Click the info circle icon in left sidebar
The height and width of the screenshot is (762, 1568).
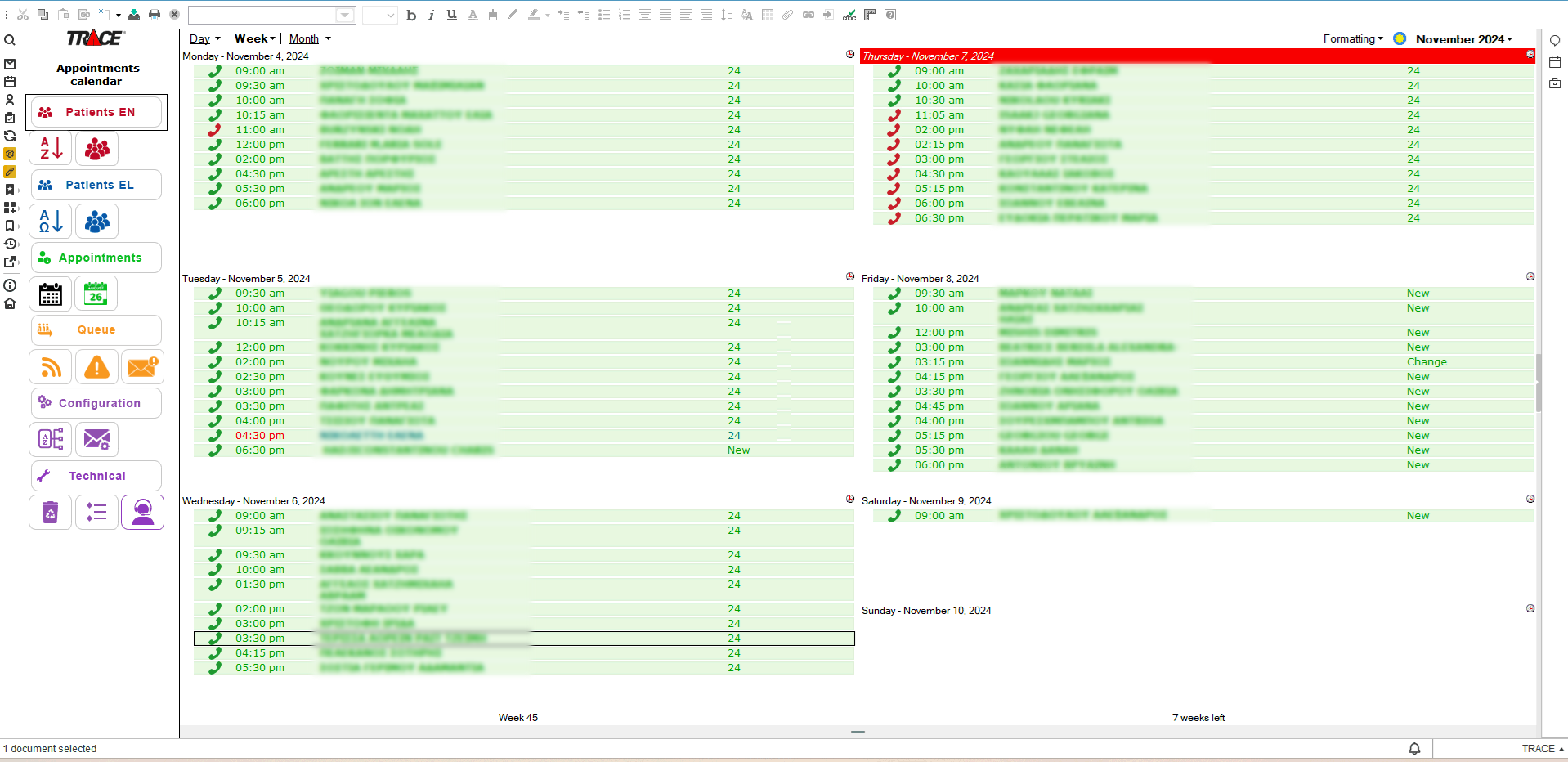pos(10,285)
